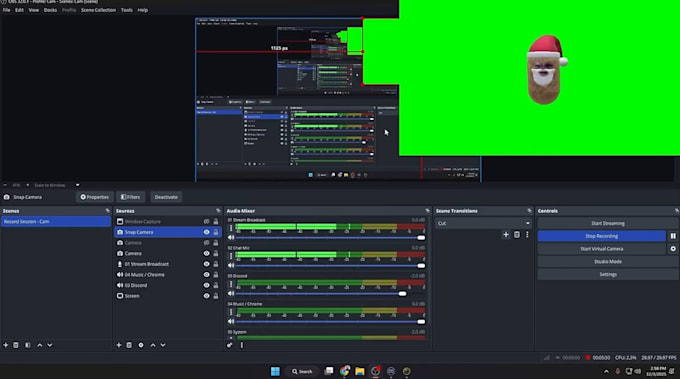Open File Explorer from the taskbar
Image resolution: width=680 pixels, height=379 pixels.
point(360,371)
